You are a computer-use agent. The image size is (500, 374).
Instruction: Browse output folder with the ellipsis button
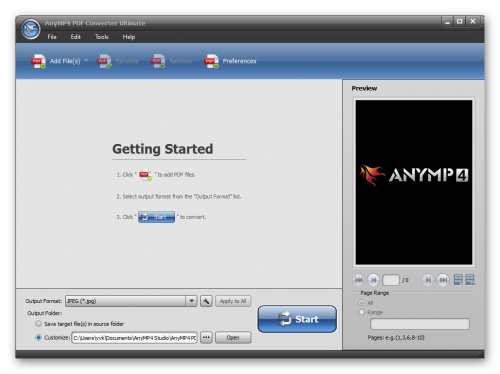click(206, 337)
